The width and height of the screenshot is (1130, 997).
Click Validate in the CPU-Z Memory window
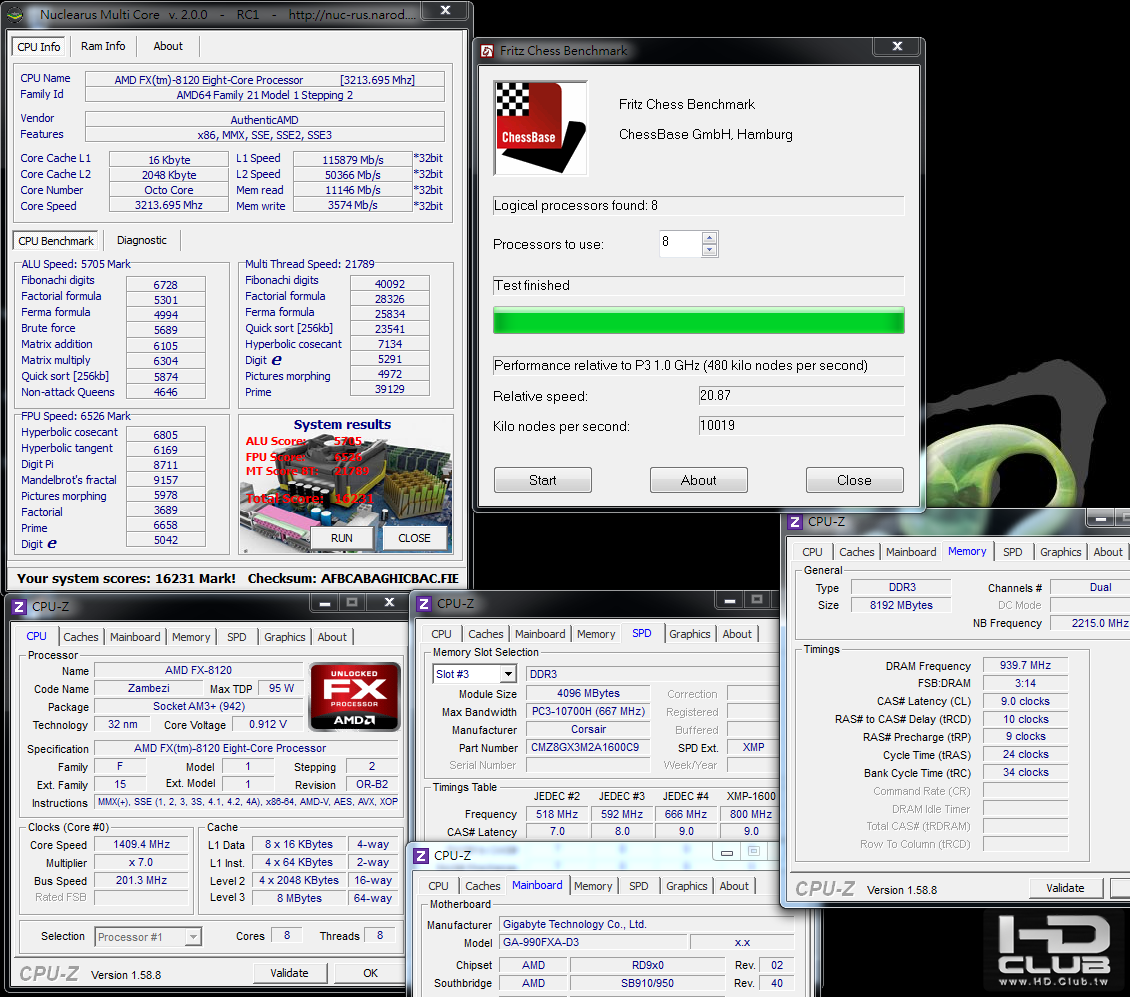click(x=1065, y=888)
